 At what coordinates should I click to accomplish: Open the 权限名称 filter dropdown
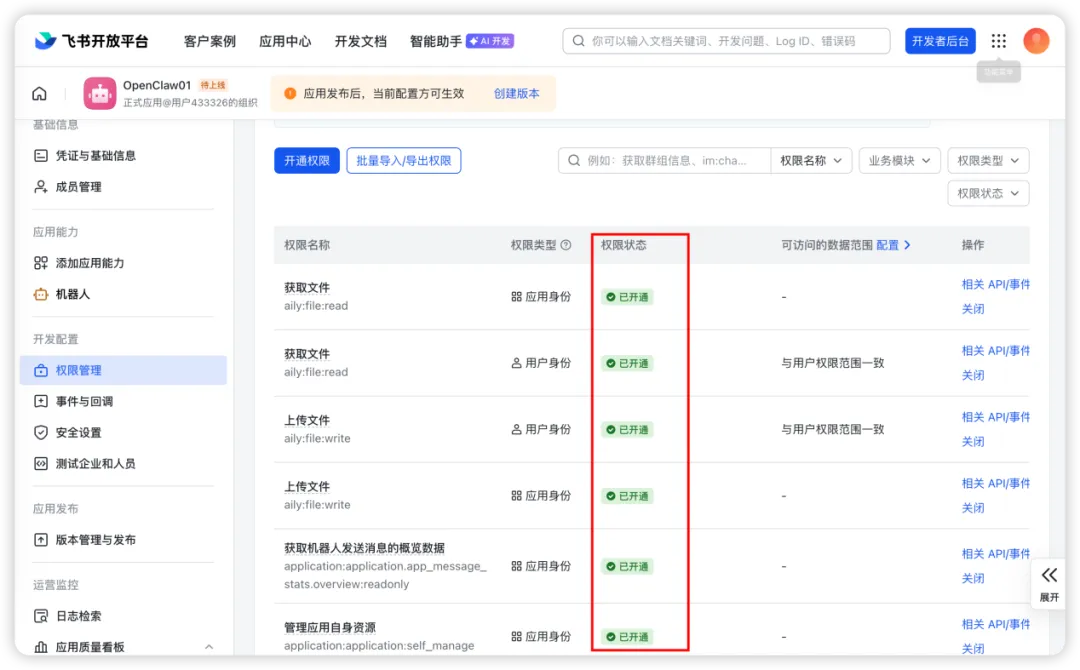click(810, 160)
